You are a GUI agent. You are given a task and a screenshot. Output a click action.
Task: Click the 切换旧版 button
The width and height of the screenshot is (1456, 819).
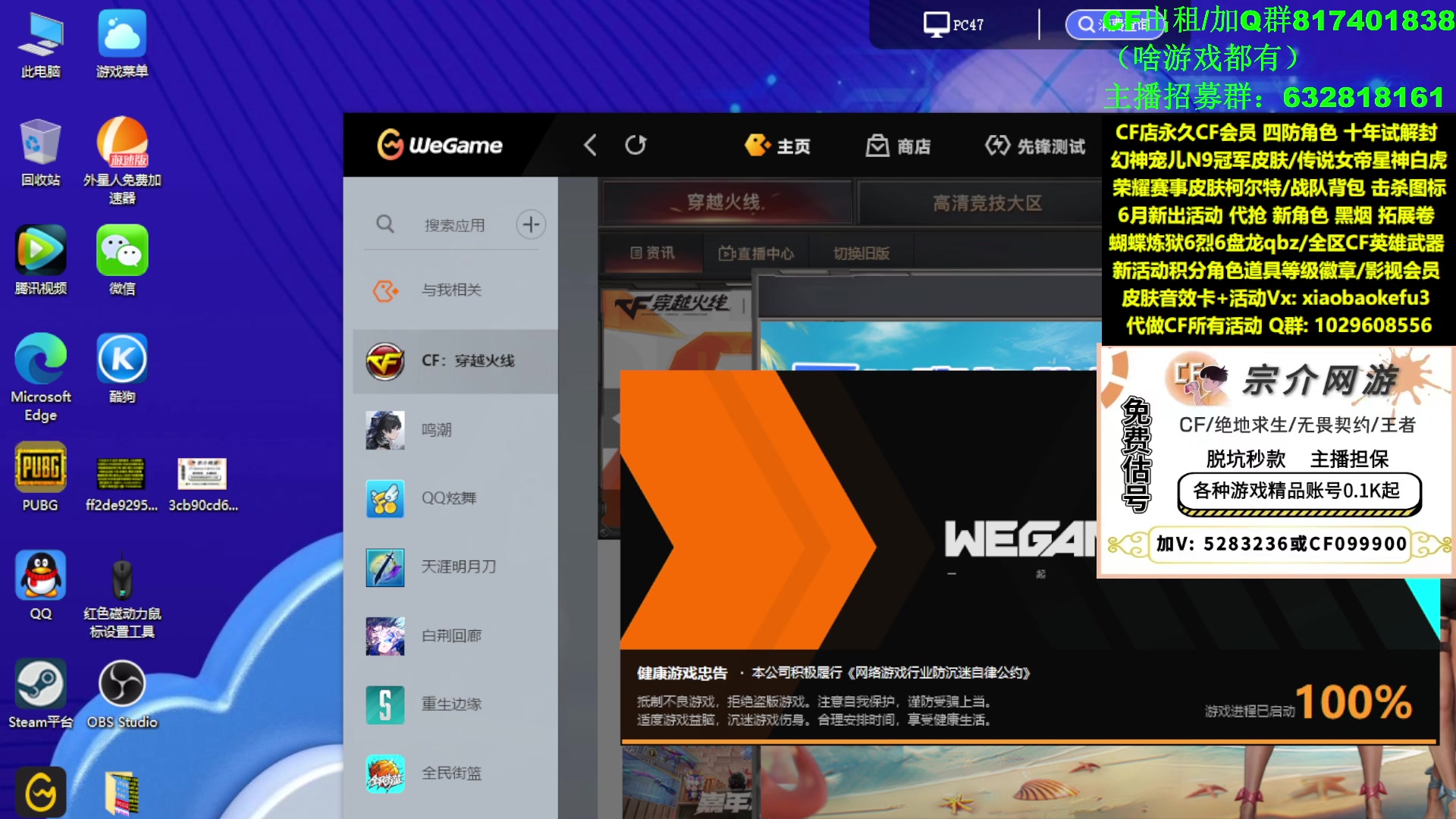(861, 253)
